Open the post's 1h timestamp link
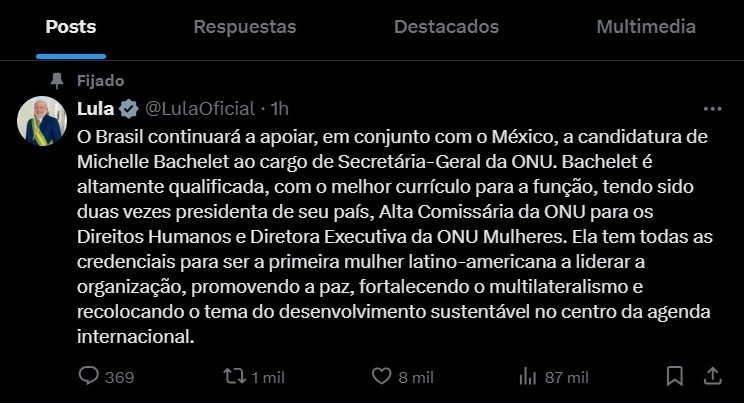Screen dimensions: 744x403 280,108
